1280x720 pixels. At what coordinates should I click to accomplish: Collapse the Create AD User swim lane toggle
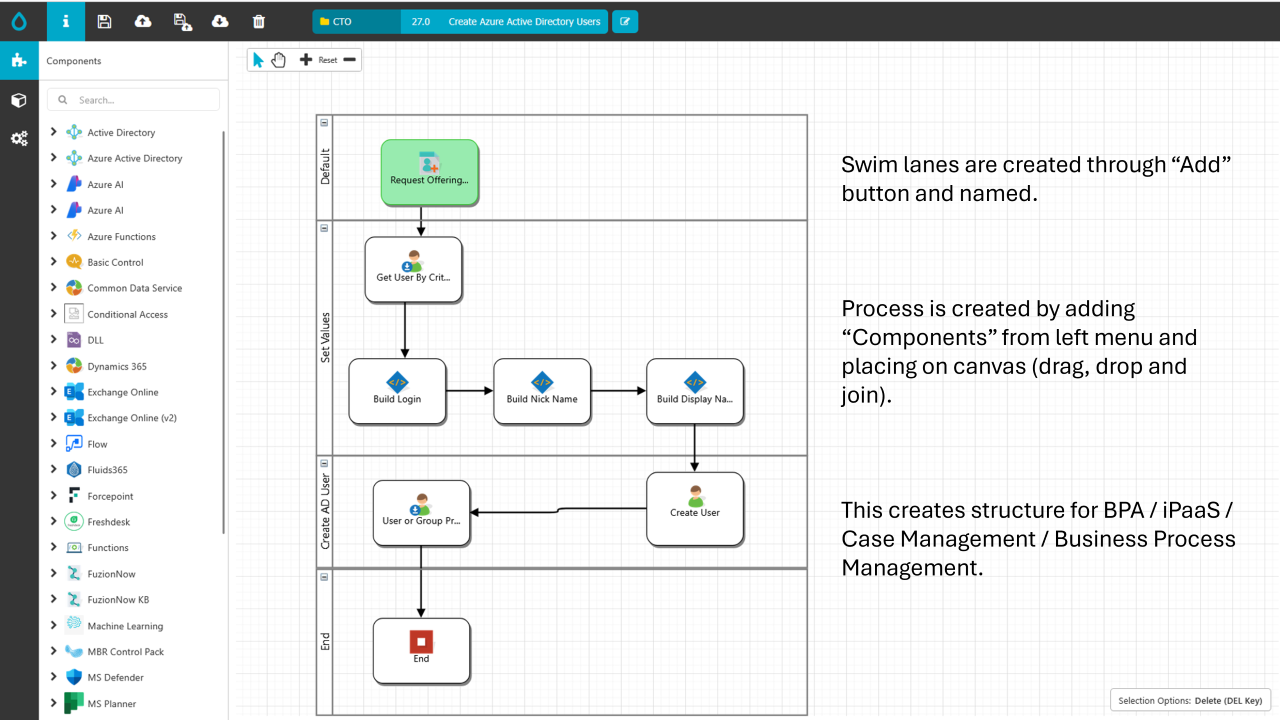324,464
